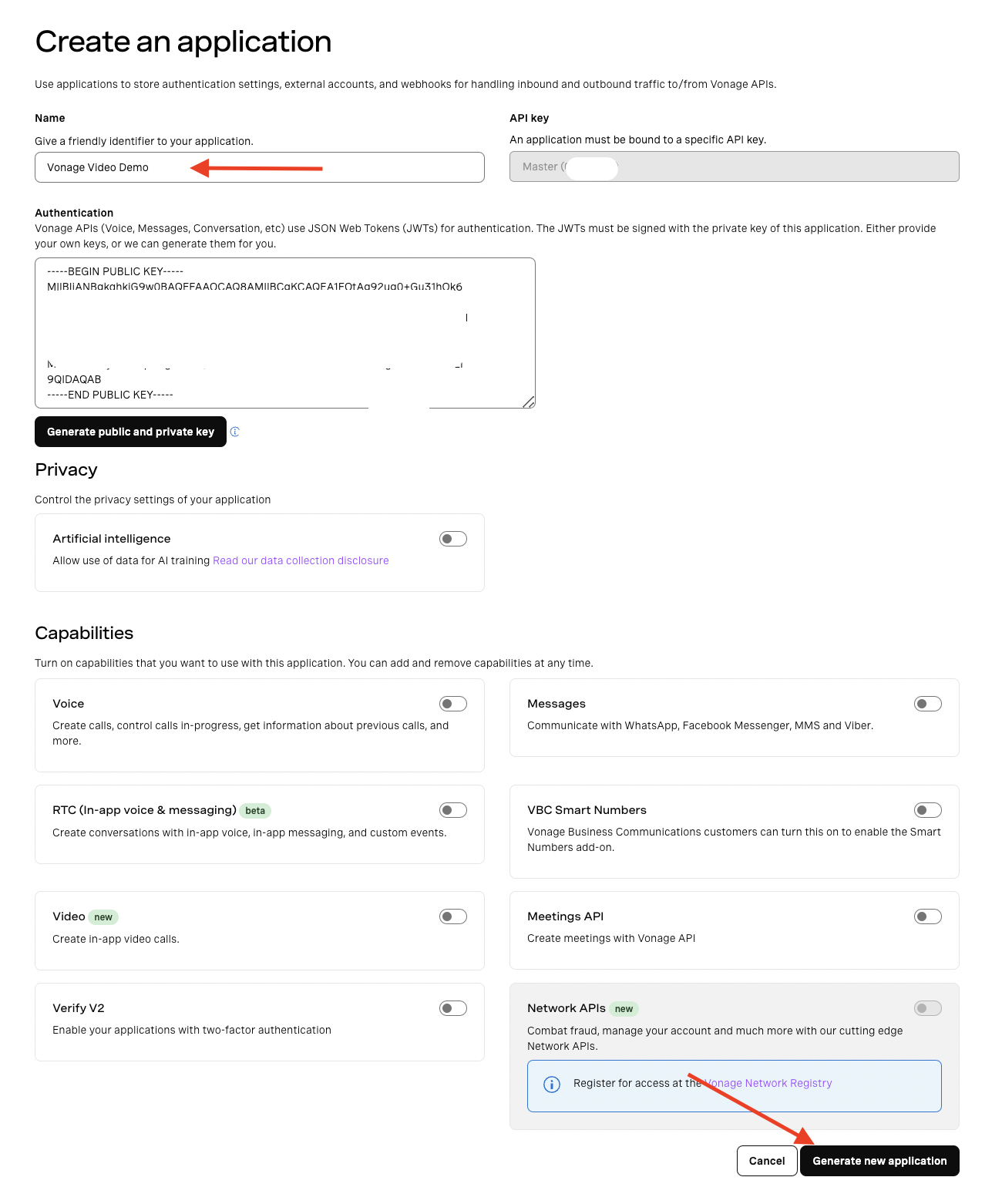Enable VBC Smart Numbers
Viewport: 1002px width, 1204px height.
(x=927, y=809)
